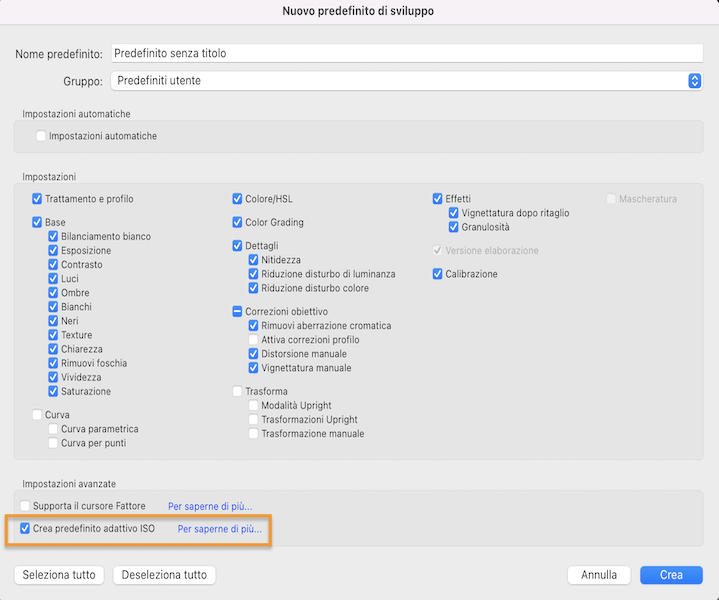Enable Supporta il cursore Fattore

[x=26, y=507]
